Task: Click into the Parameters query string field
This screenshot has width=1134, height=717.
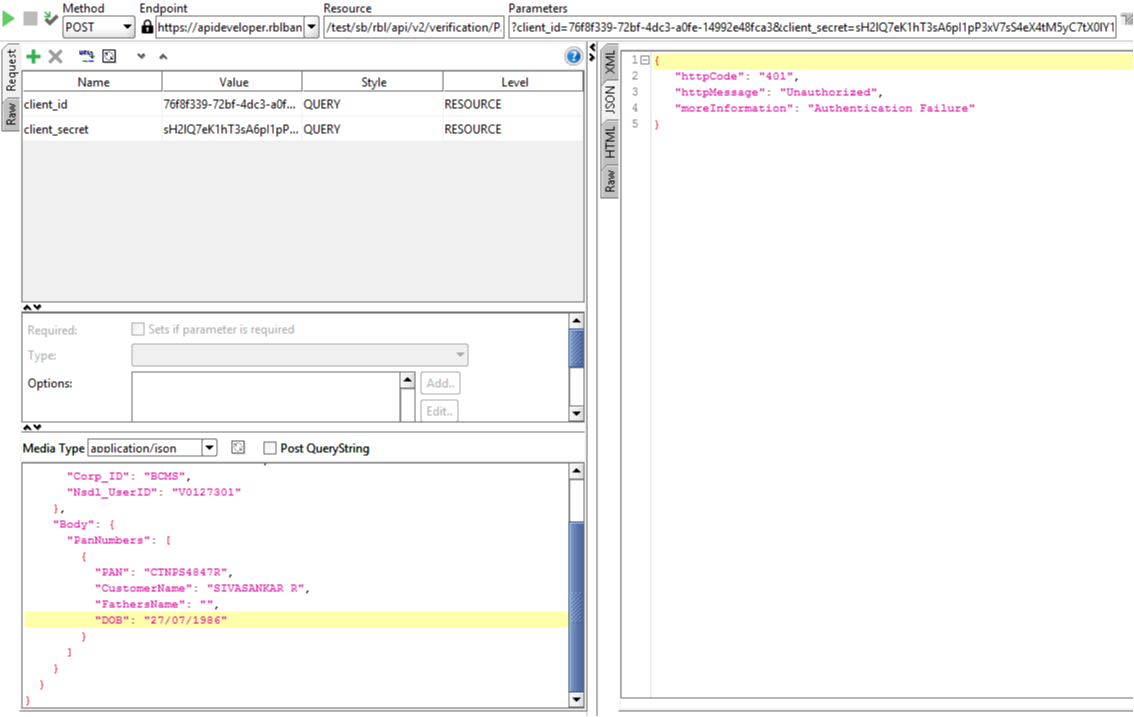Action: (812, 27)
